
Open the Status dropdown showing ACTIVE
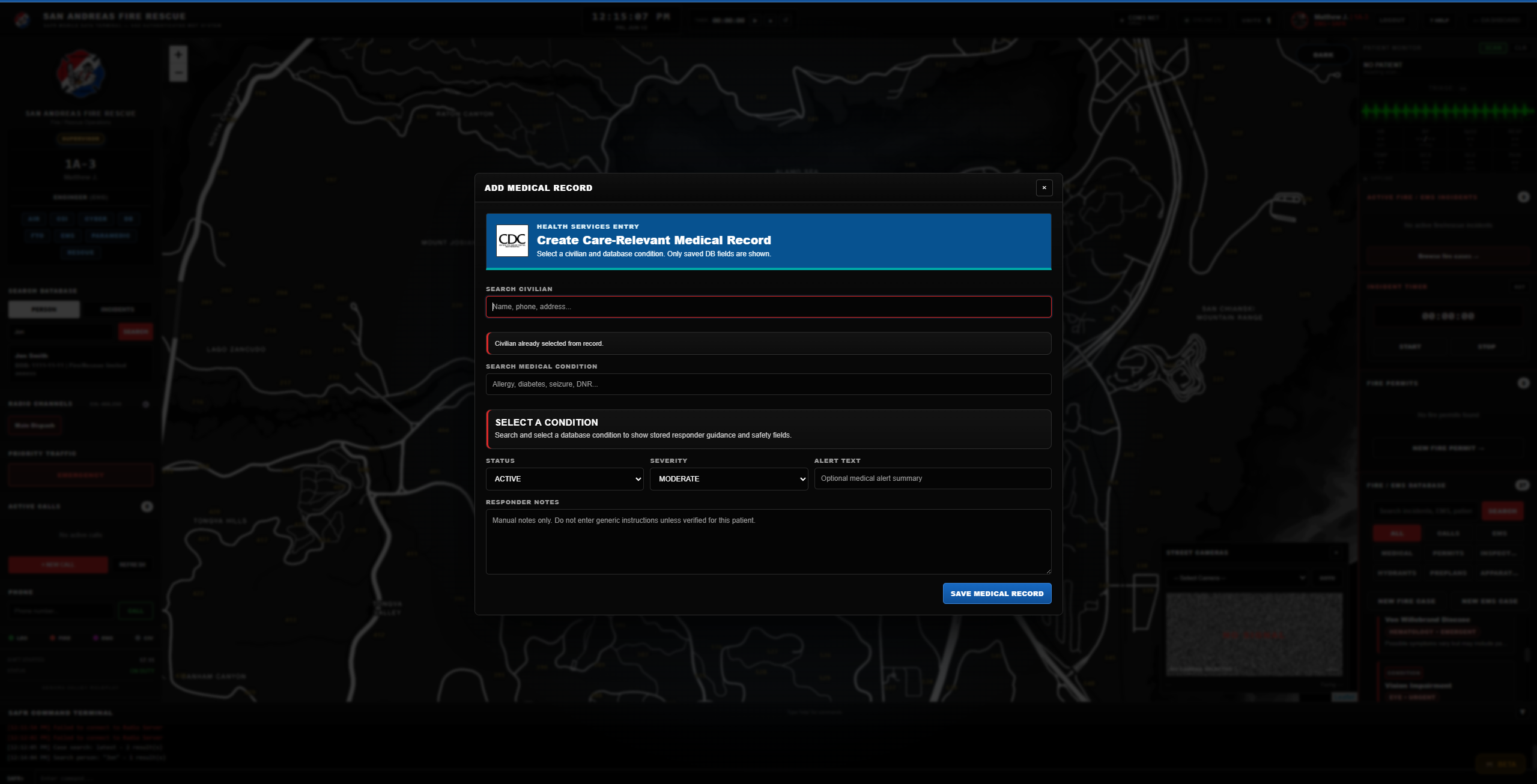[x=565, y=479]
